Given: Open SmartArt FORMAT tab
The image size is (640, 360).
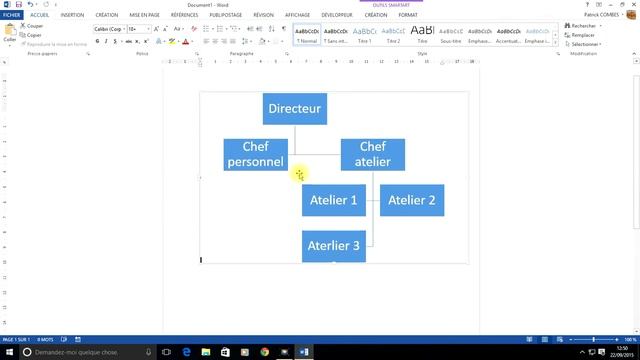Looking at the screenshot, I should (x=408, y=15).
